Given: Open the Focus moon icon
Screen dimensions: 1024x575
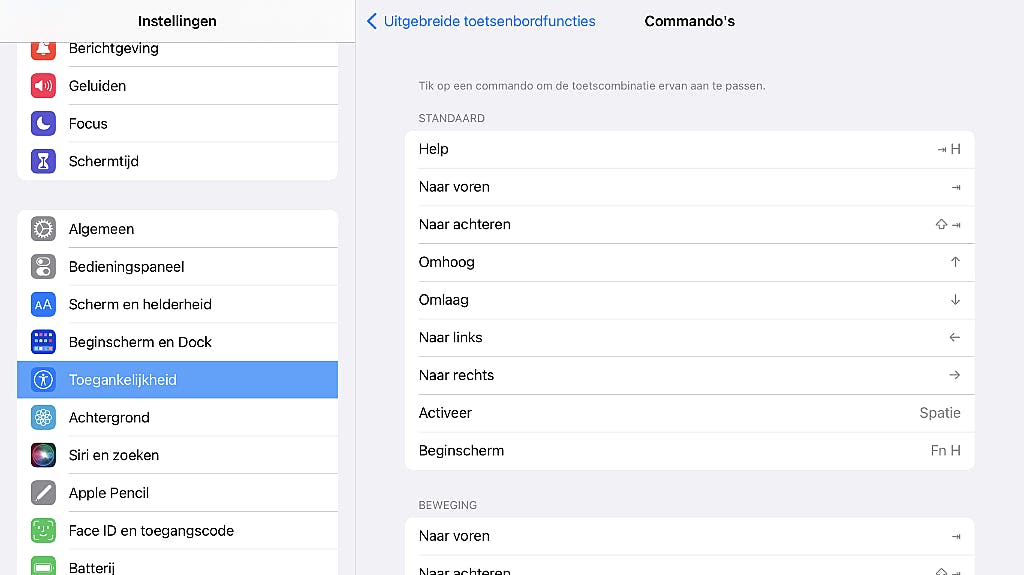Looking at the screenshot, I should coord(43,124).
